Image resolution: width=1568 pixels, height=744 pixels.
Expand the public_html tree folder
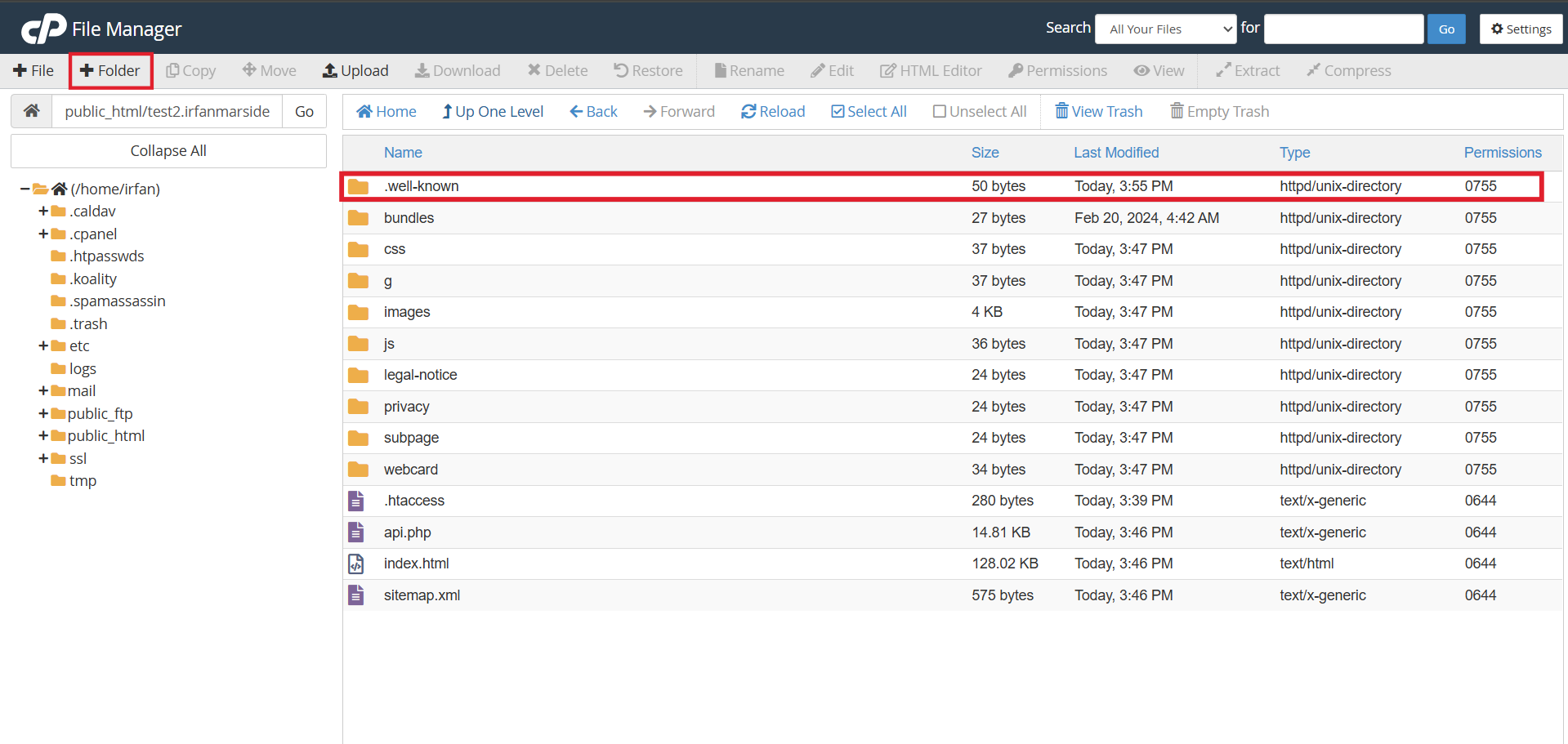pyautogui.click(x=43, y=435)
